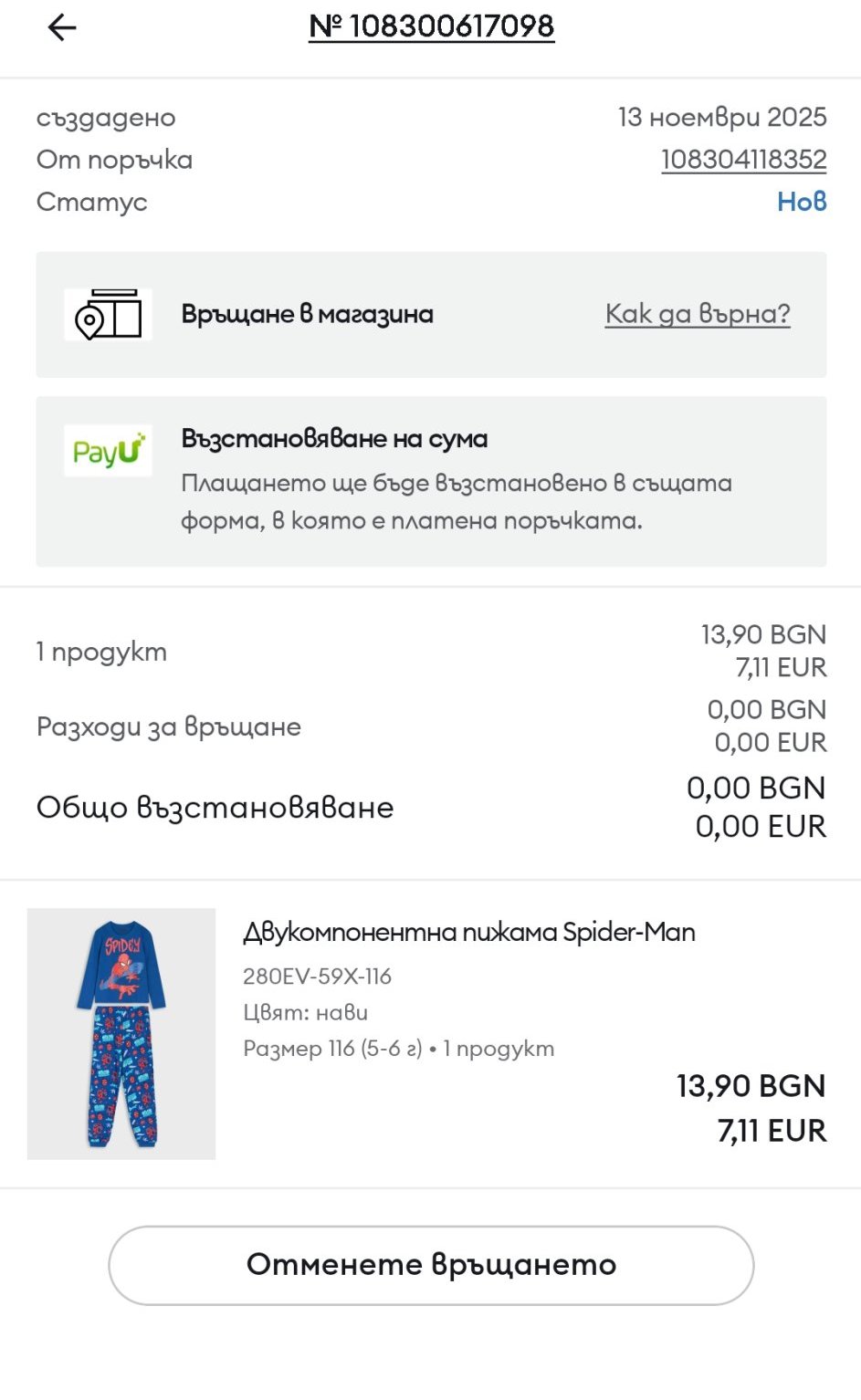
Task: Tap the creation date 13 ноември 2025
Action: (721, 118)
